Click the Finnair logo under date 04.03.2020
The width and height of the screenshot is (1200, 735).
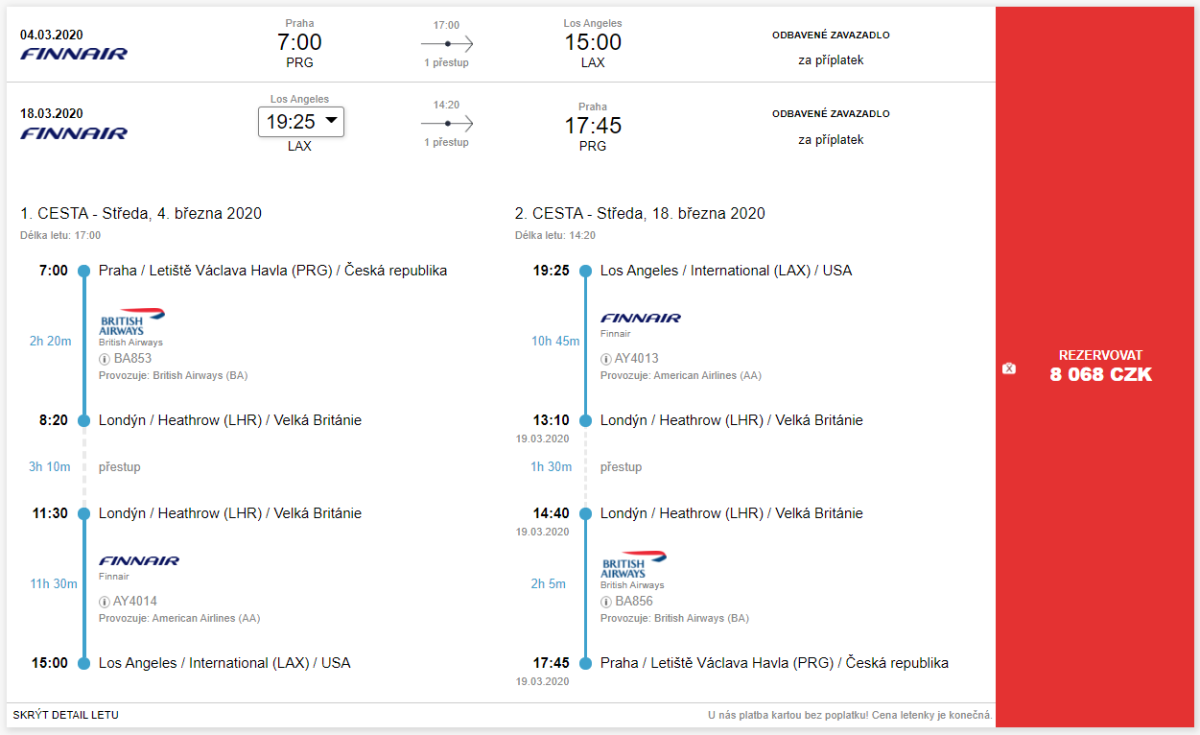coord(74,54)
